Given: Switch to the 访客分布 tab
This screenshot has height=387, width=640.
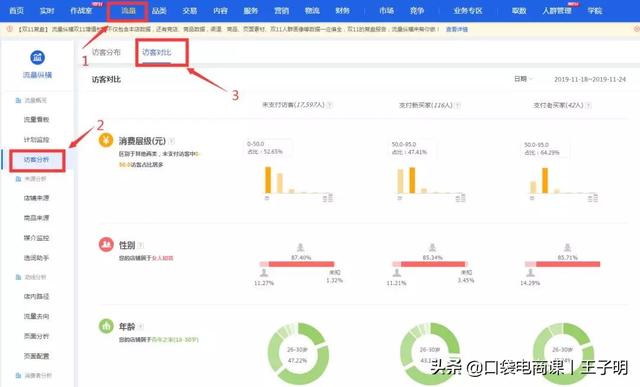Looking at the screenshot, I should click(106, 52).
